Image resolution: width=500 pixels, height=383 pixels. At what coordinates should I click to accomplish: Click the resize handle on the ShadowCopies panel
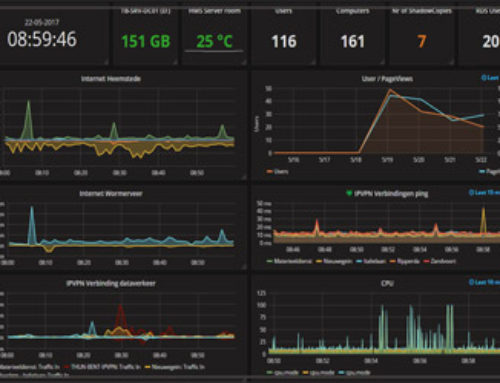451,62
